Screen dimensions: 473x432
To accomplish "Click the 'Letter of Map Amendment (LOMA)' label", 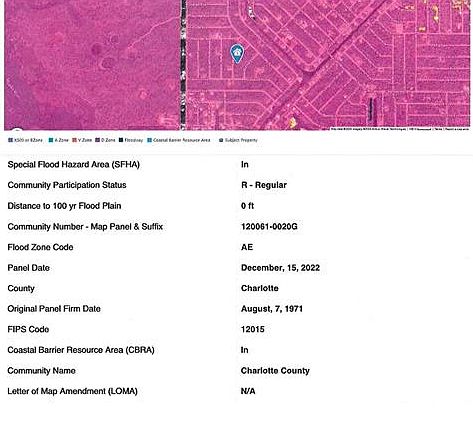I will click(x=72, y=391).
